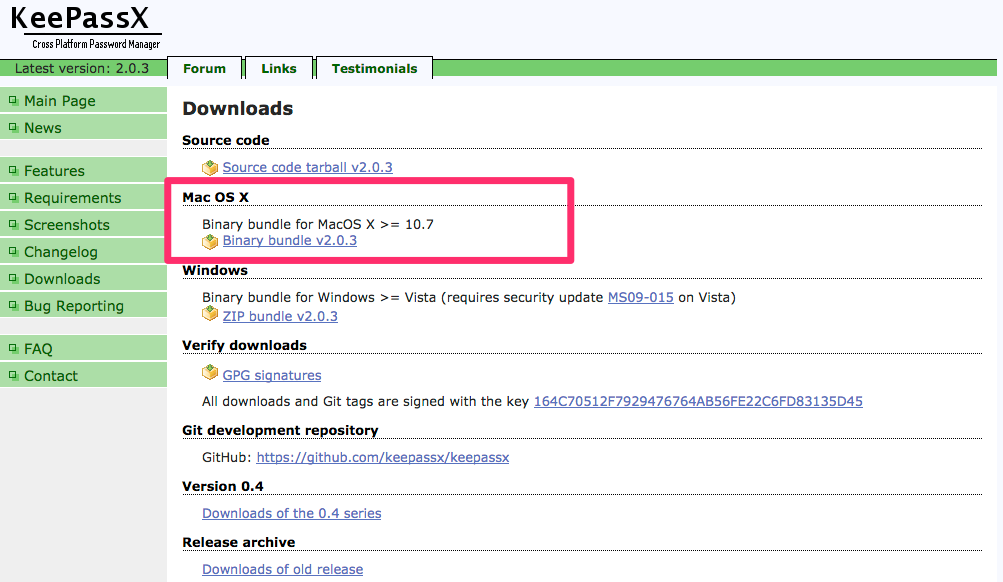Open Downloads of the 0.4 series

tap(292, 513)
